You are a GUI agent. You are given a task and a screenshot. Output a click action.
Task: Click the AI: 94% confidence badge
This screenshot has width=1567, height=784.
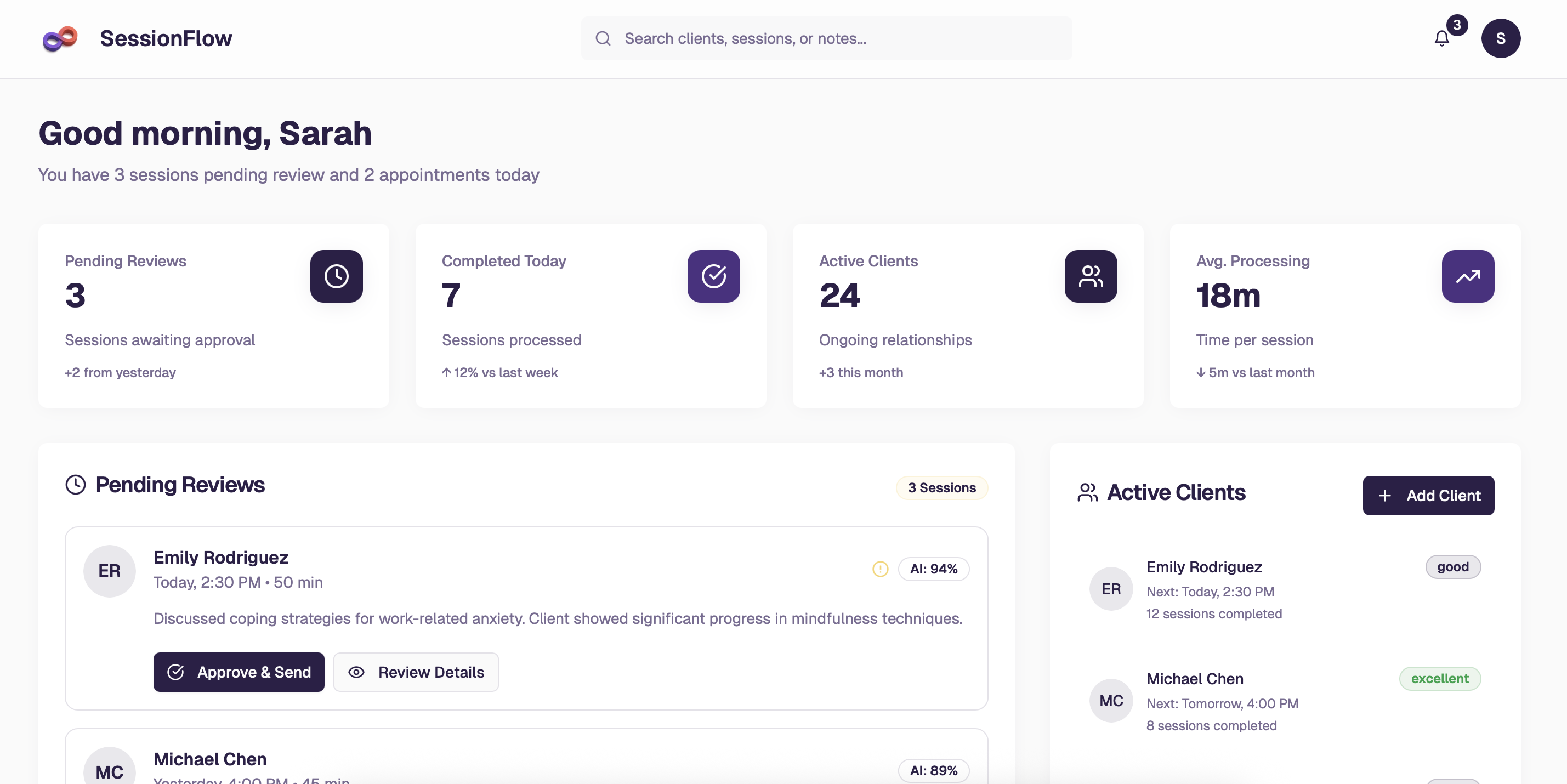tap(934, 569)
